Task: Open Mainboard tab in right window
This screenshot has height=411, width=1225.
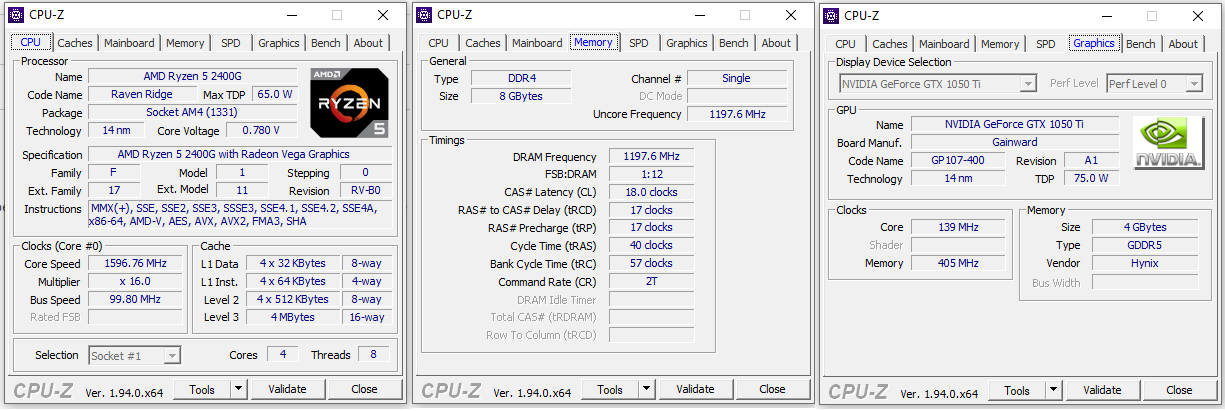Action: [x=945, y=44]
